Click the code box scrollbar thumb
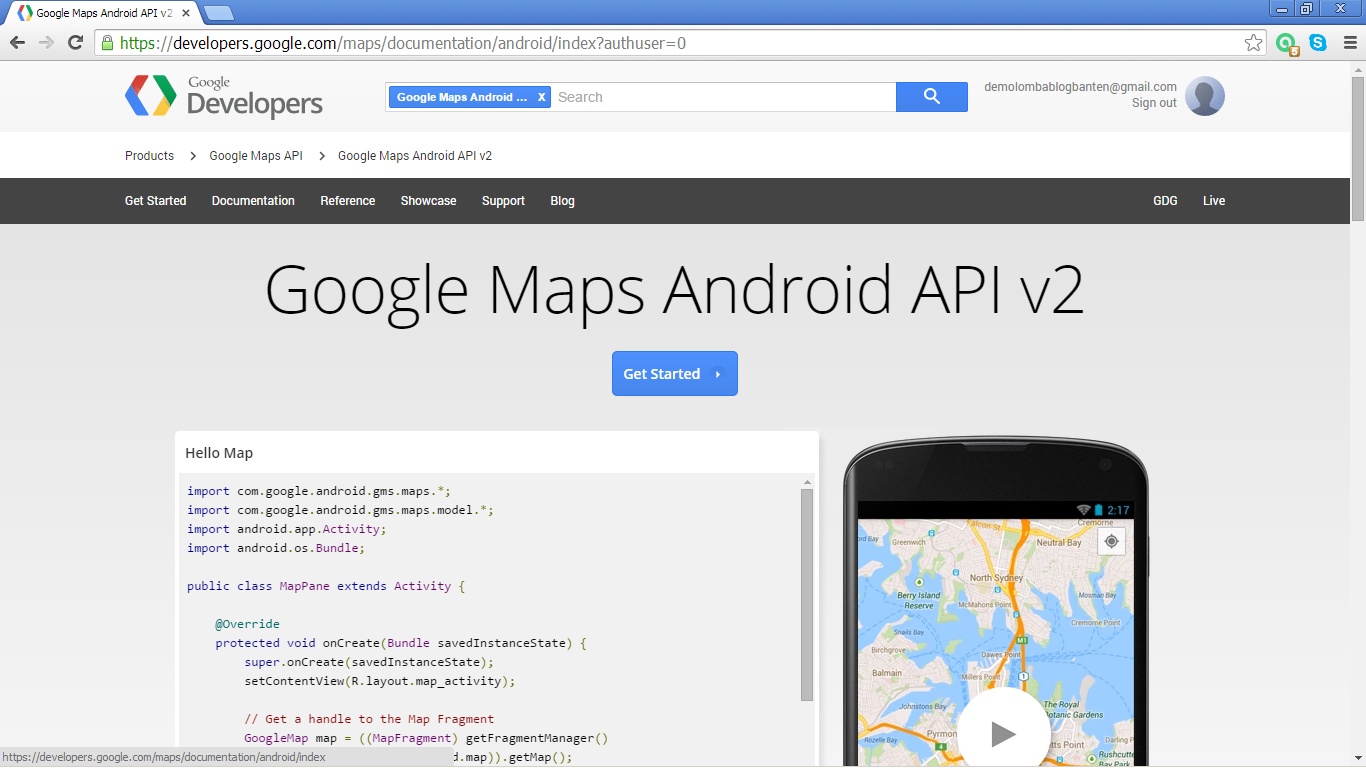1366x768 pixels. tap(807, 595)
